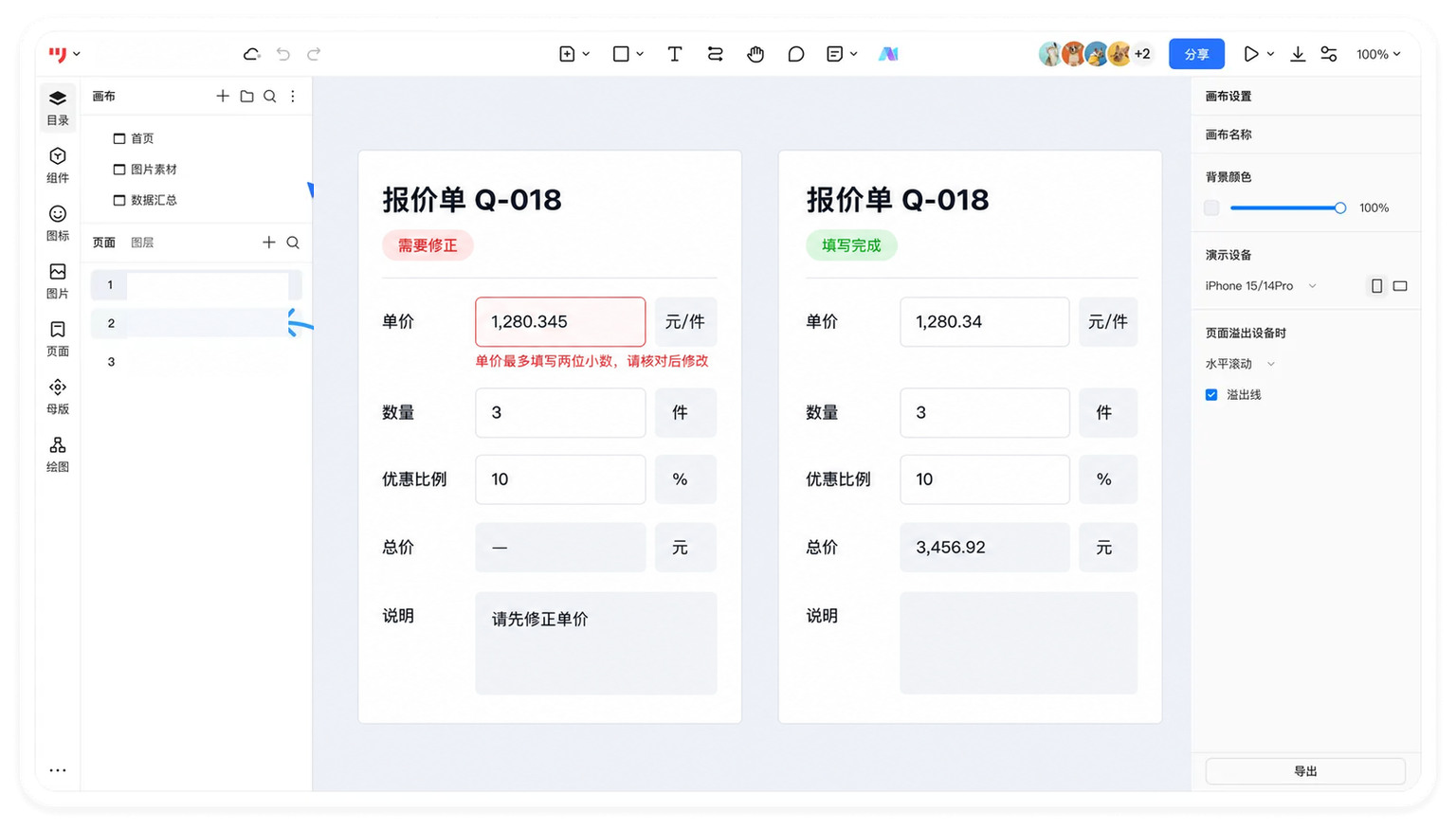Open the 页面 sidebar panel
The width and height of the screenshot is (1456, 830).
tap(58, 339)
